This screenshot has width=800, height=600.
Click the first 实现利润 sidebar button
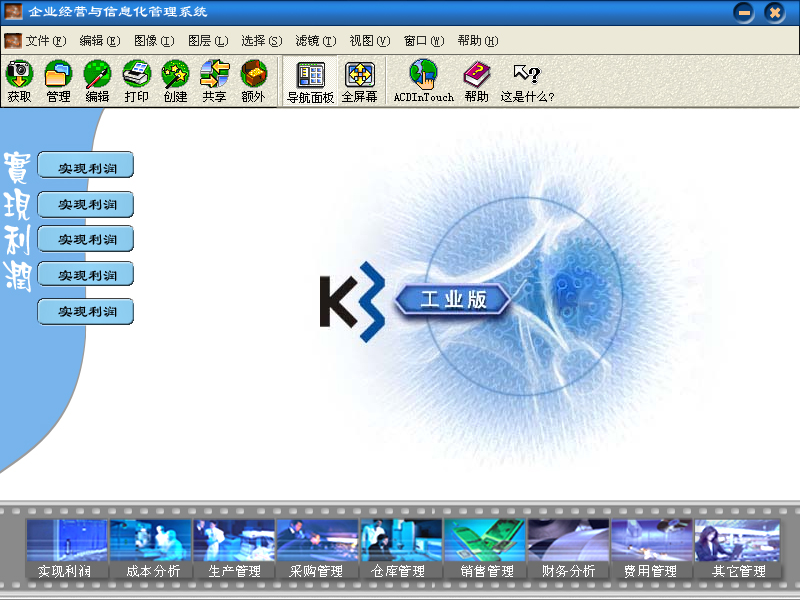[86, 165]
